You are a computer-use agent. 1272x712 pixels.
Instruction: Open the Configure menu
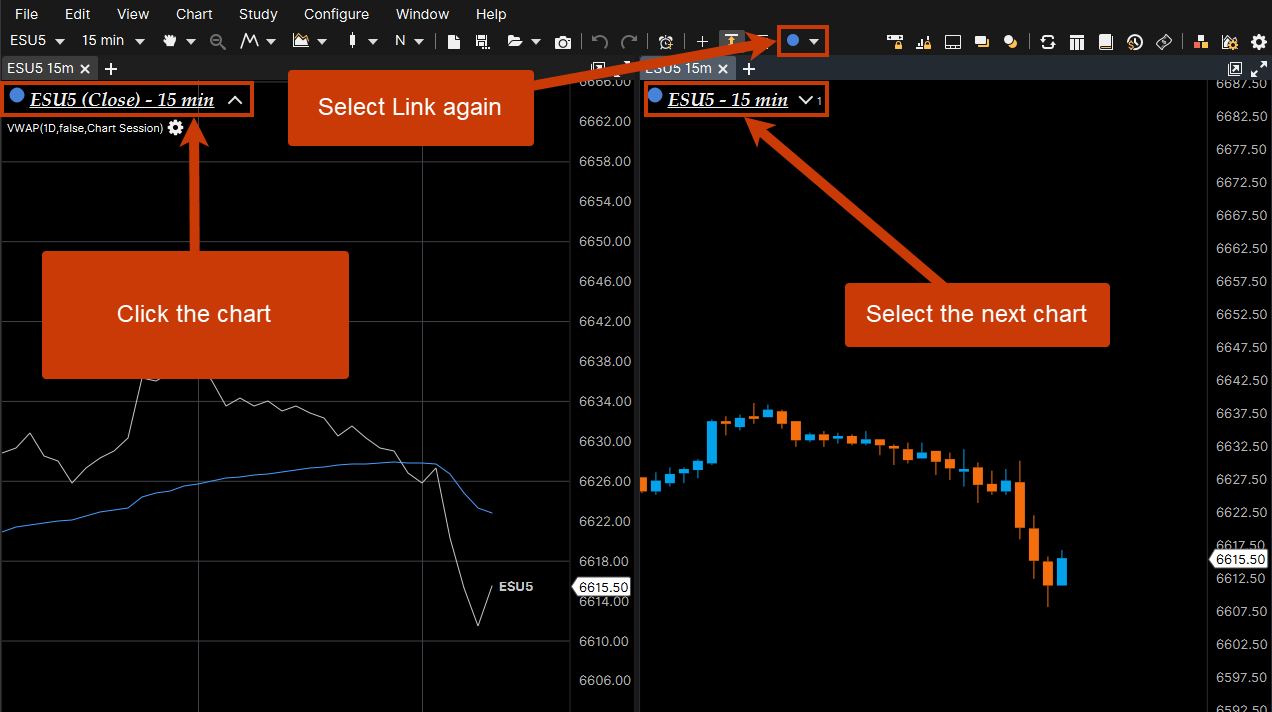click(336, 14)
